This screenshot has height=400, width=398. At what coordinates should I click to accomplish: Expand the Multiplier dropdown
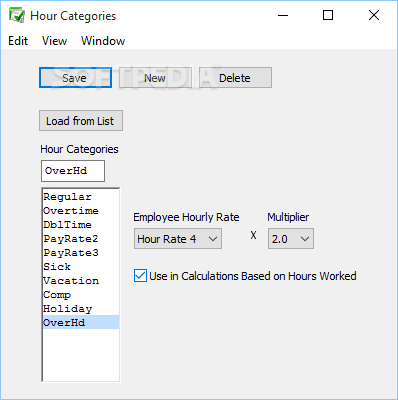click(291, 239)
